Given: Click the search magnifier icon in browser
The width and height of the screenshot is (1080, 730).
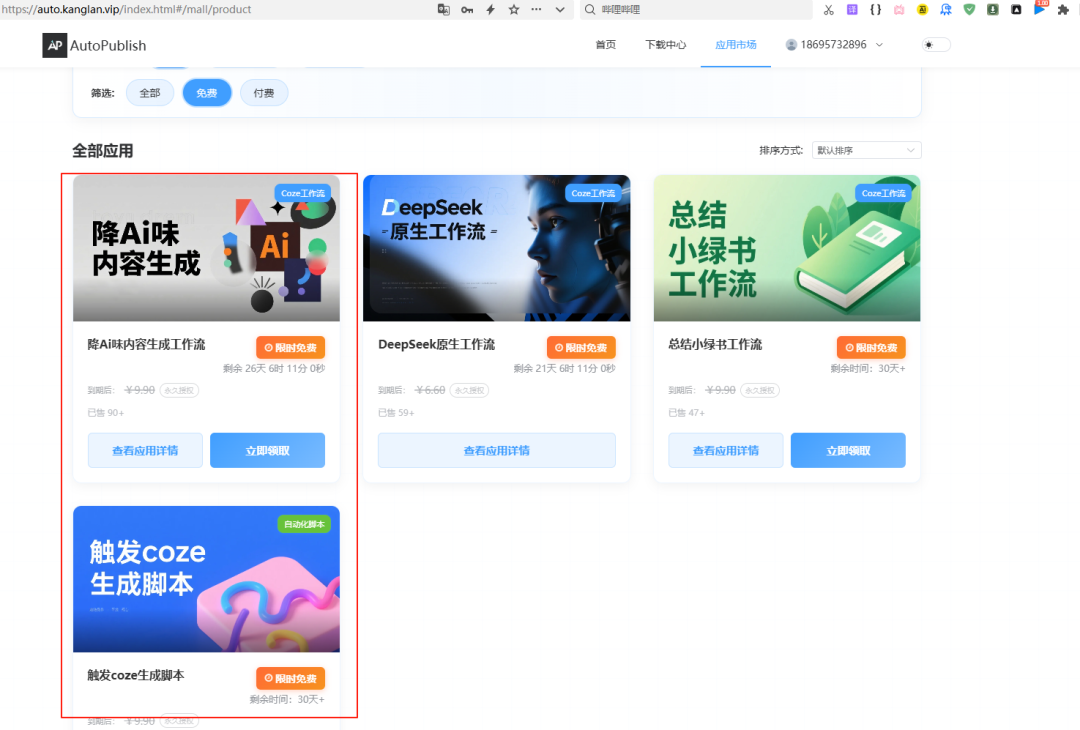Looking at the screenshot, I should click(x=590, y=10).
